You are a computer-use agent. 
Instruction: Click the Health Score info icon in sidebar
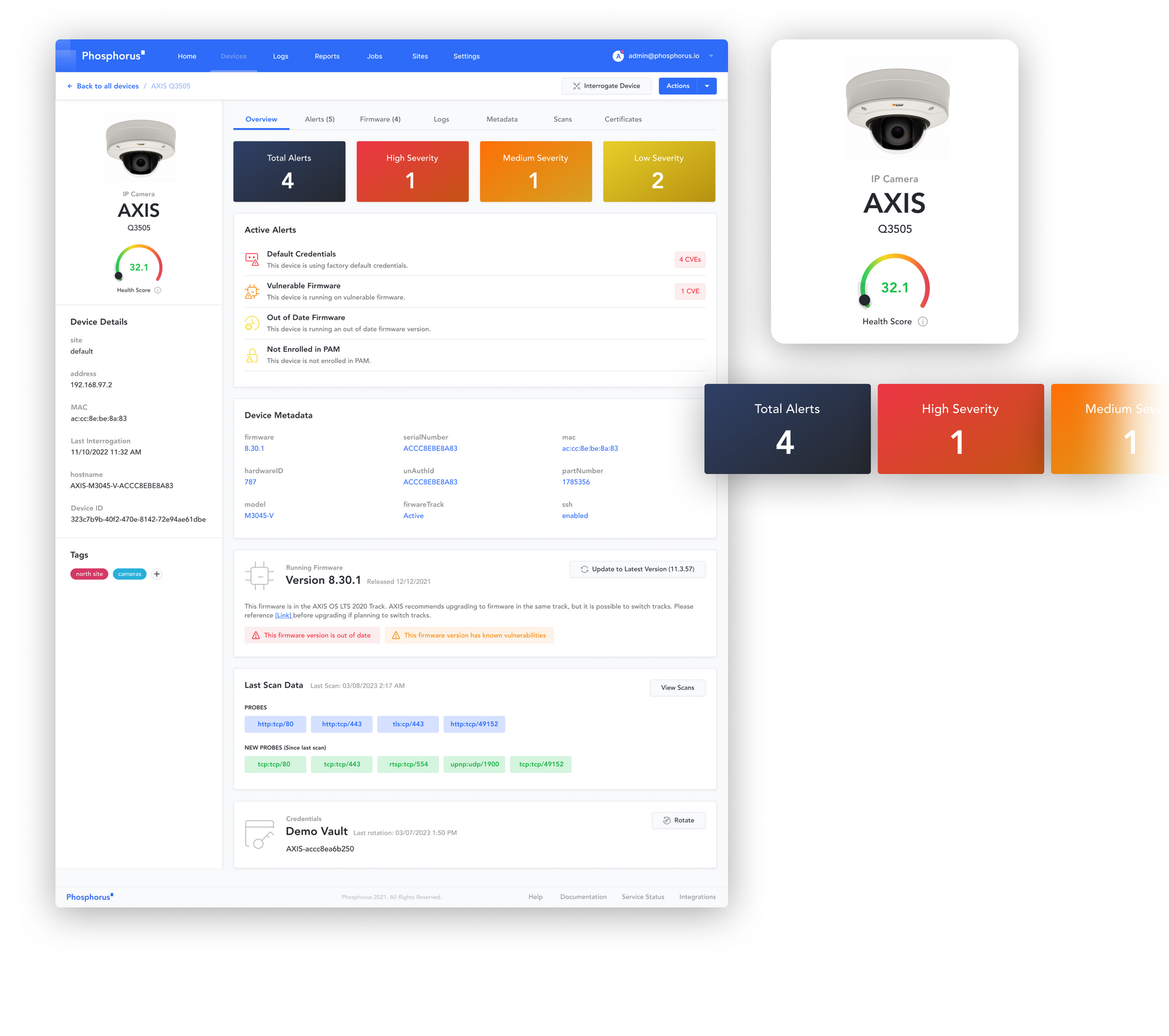tap(158, 290)
